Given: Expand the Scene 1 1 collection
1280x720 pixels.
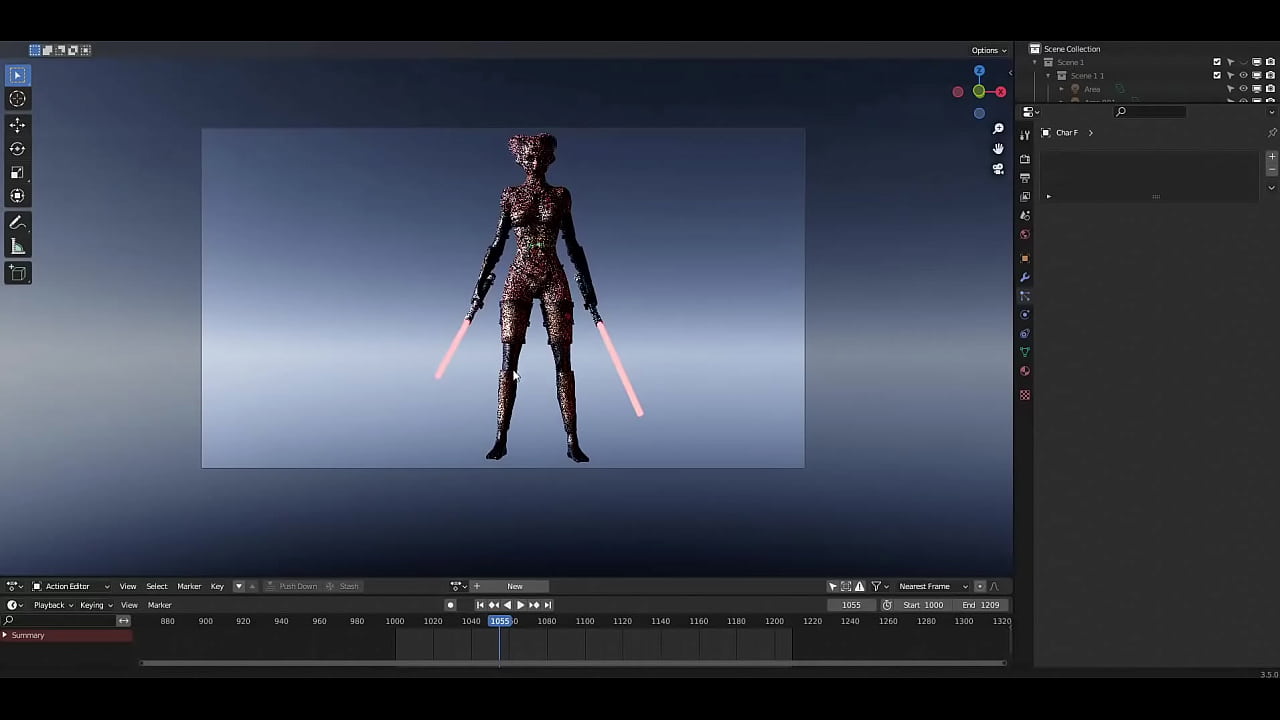Looking at the screenshot, I should tap(1048, 76).
